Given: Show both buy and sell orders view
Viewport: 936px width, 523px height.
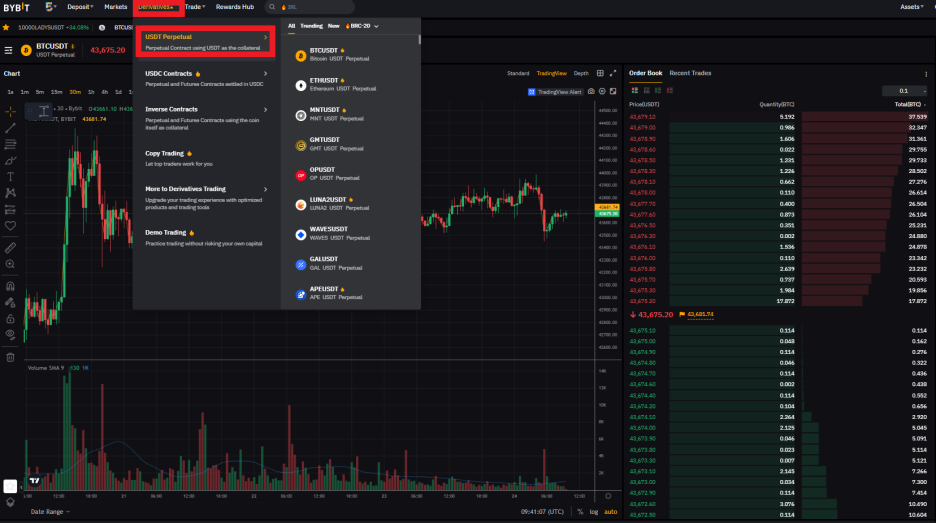Looking at the screenshot, I should [635, 90].
